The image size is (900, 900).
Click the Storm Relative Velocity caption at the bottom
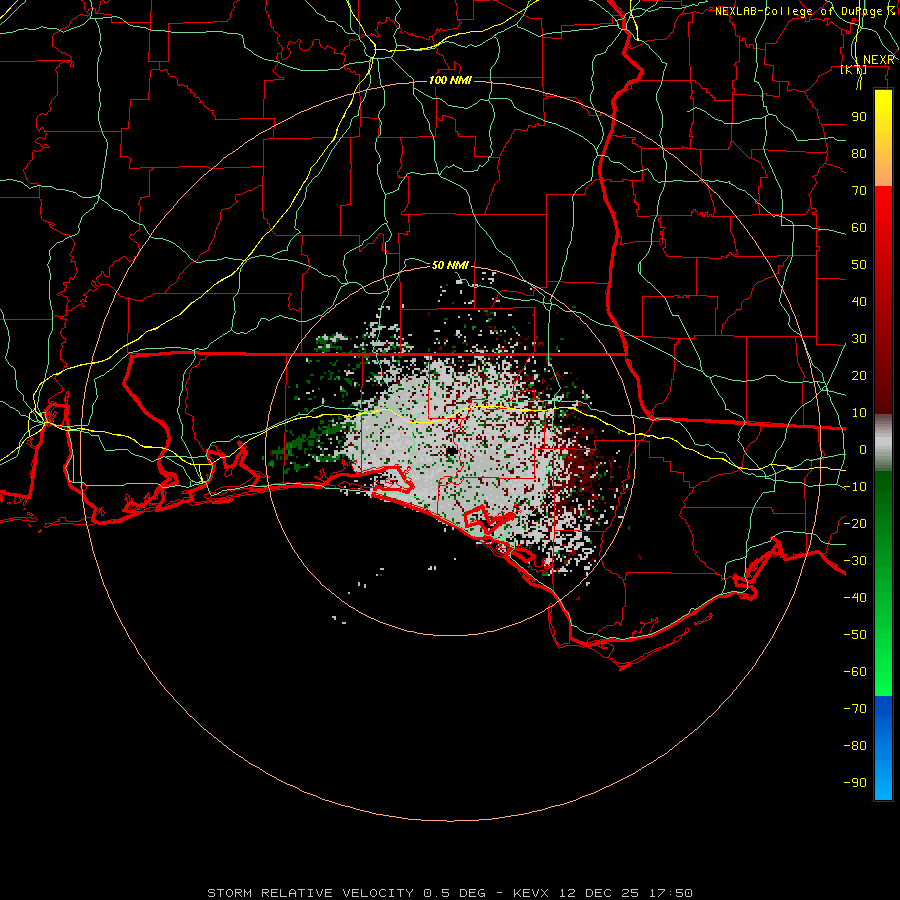(450, 893)
